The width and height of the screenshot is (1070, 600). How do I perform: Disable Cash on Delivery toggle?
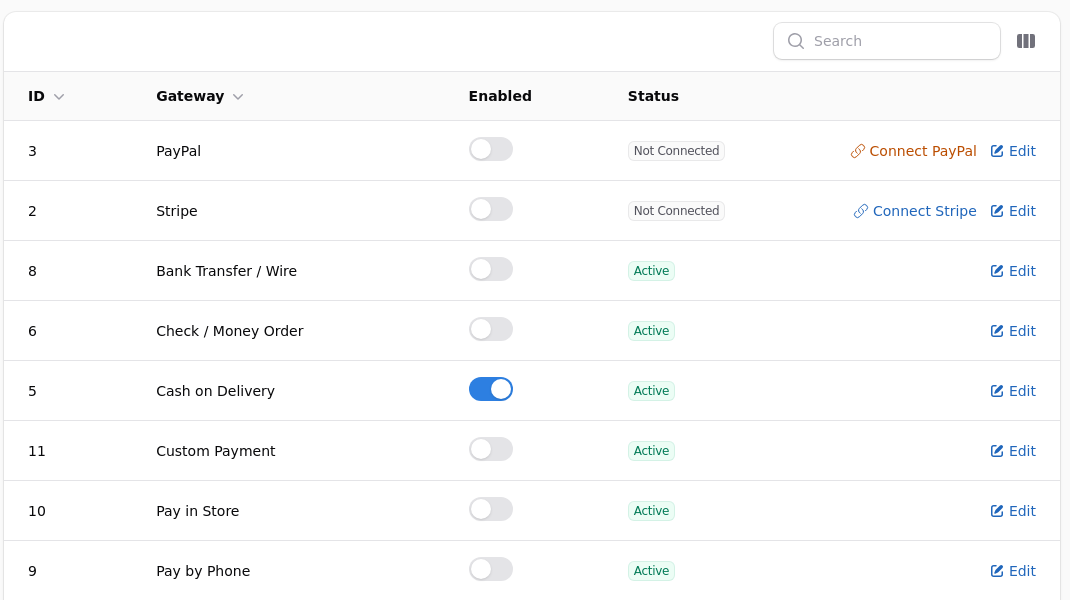point(491,390)
